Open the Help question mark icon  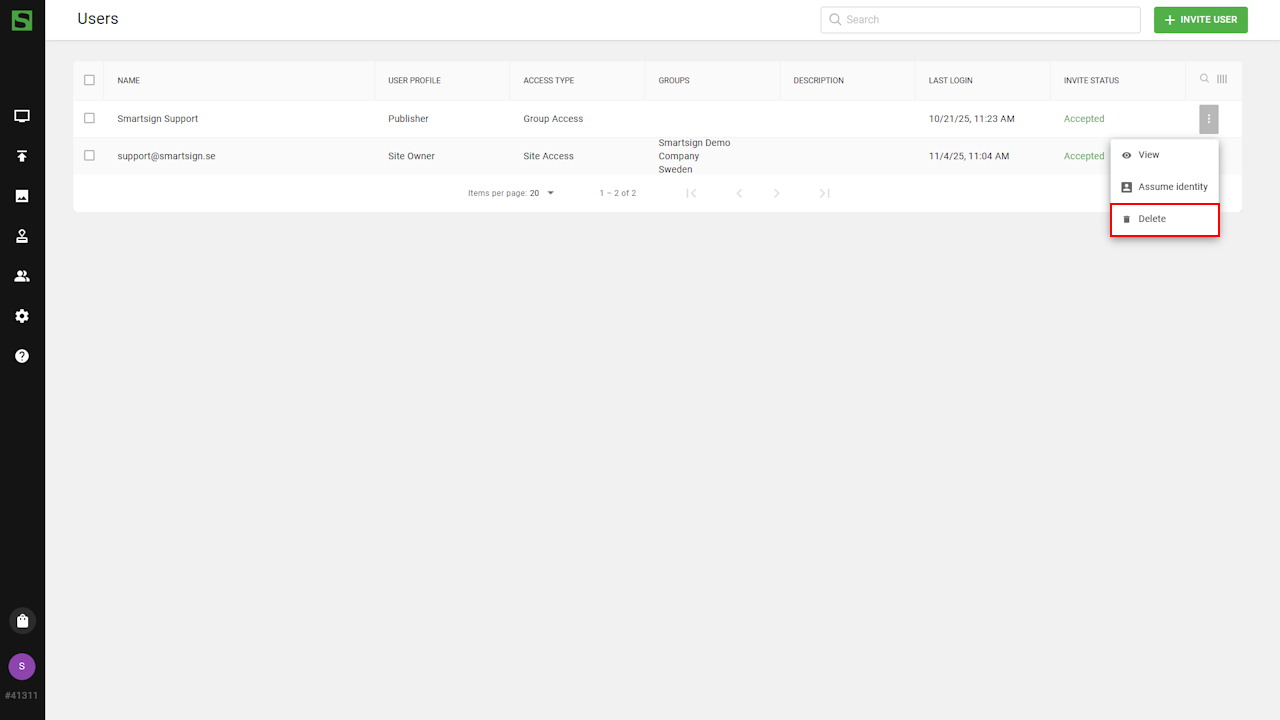[22, 356]
